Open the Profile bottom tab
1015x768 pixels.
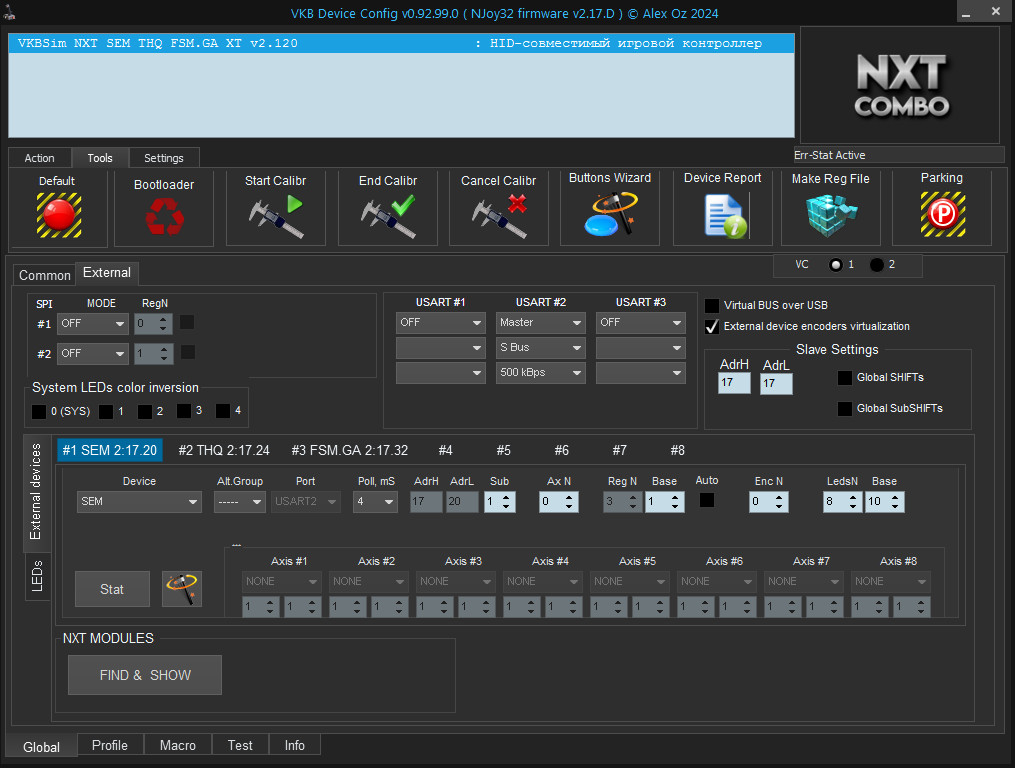[x=110, y=745]
